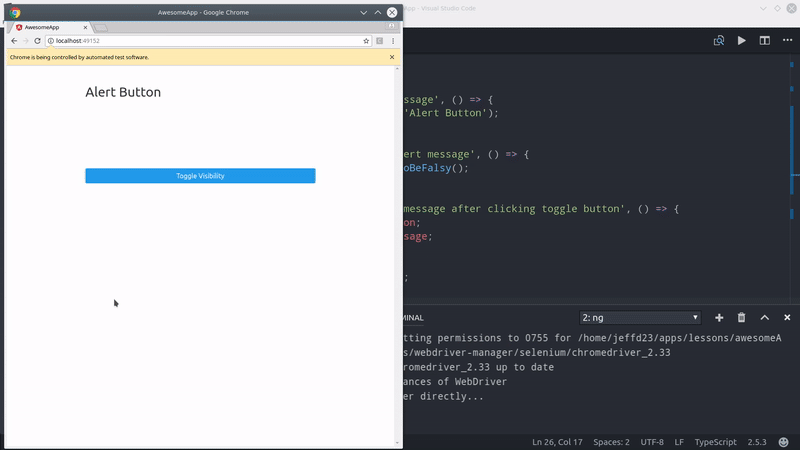Bookmark this page with the star icon
This screenshot has width=800, height=450.
point(366,41)
